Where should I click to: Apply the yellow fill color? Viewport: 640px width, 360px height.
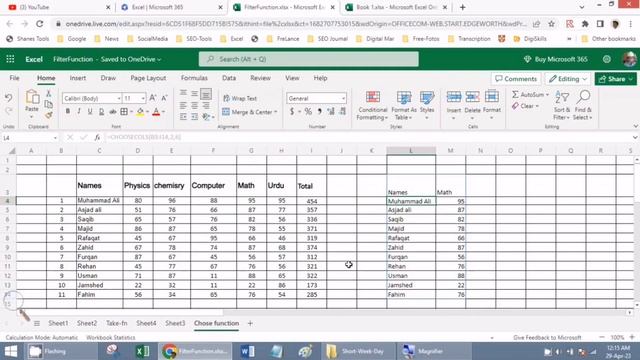click(140, 112)
